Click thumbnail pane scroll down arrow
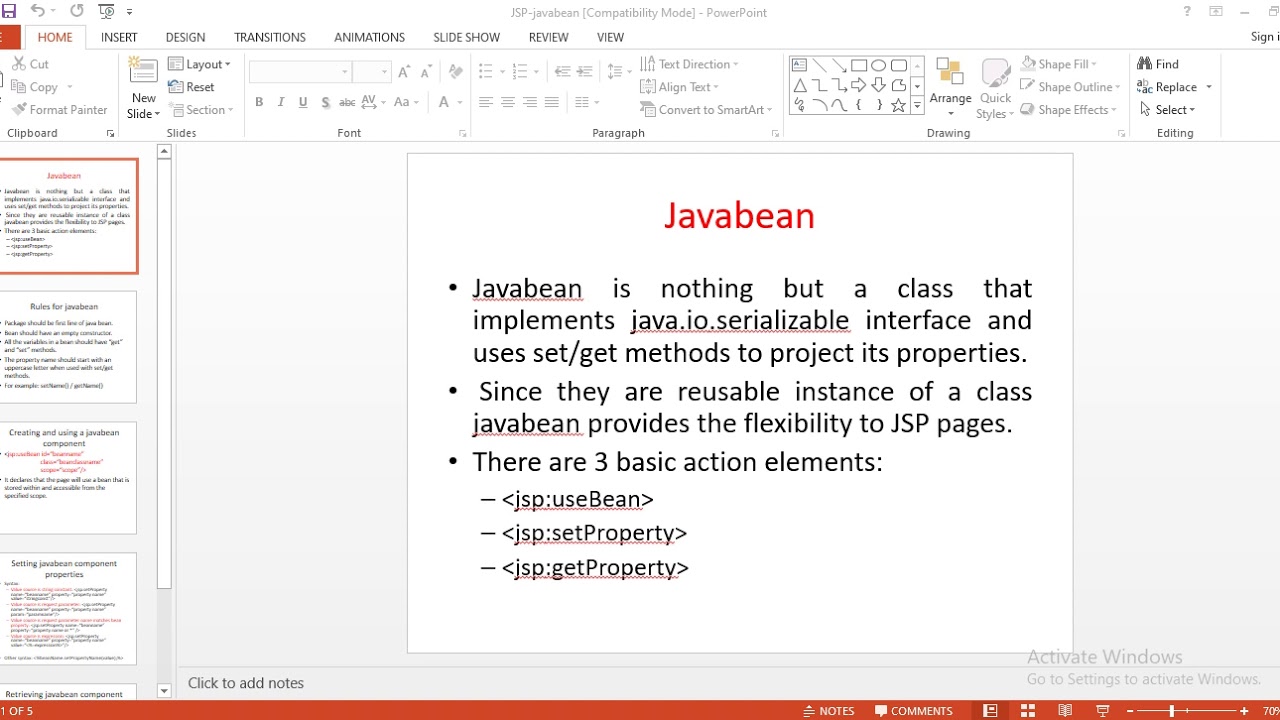 (x=164, y=691)
